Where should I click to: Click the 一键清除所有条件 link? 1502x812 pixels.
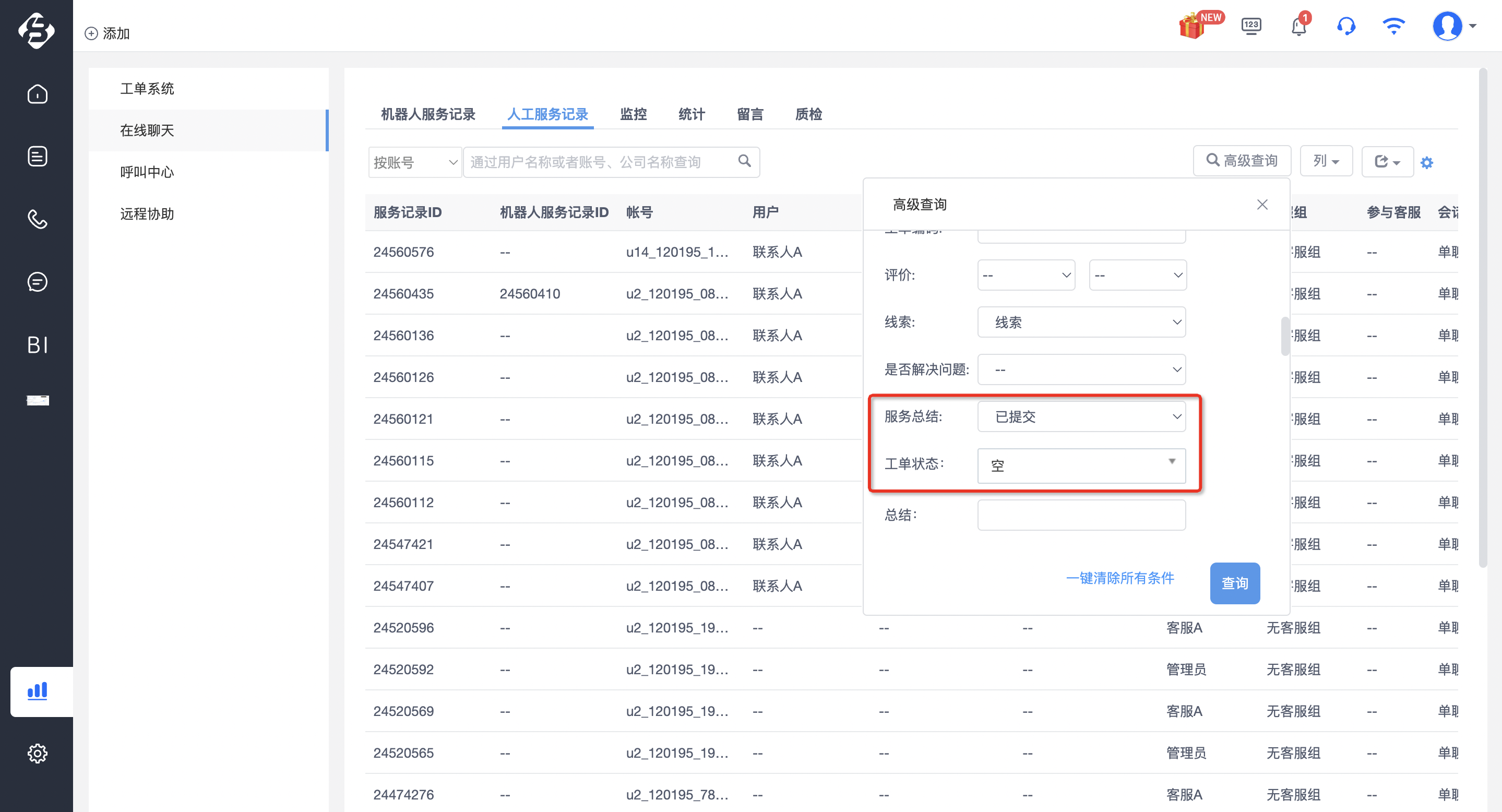(x=1119, y=578)
